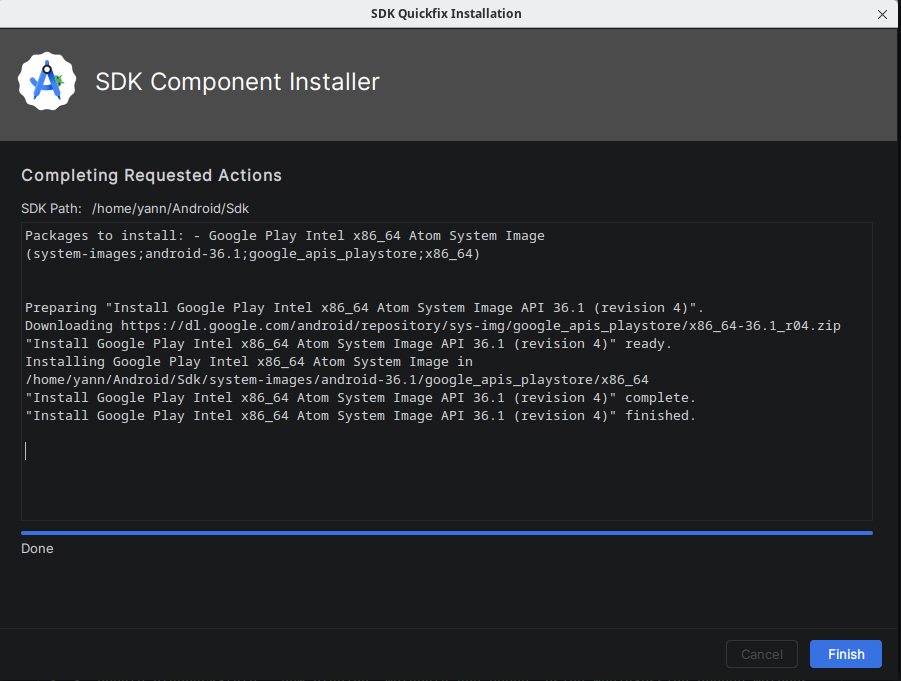Click the log line ending with ready
Viewport: 901px width, 681px height.
348,344
